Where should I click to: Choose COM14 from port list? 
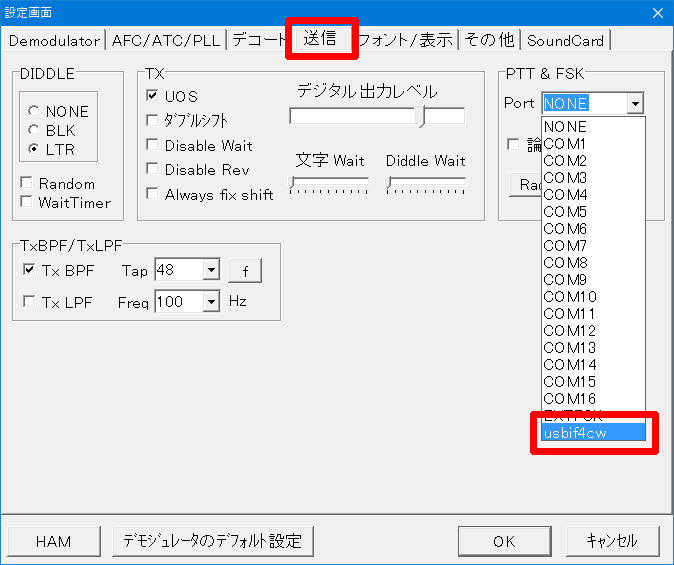[x=593, y=365]
